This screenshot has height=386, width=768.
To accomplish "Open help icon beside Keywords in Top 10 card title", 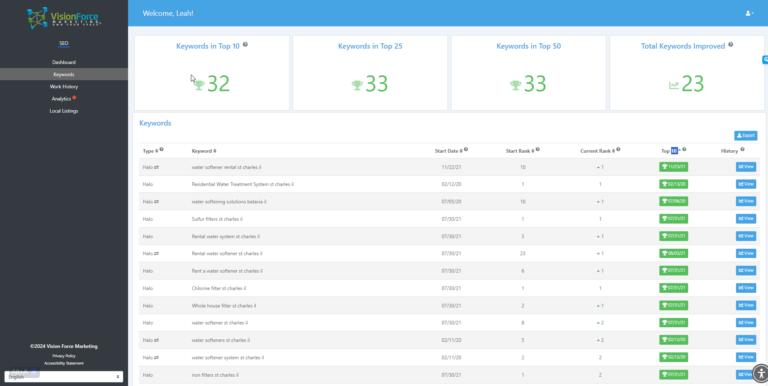I will (245, 45).
